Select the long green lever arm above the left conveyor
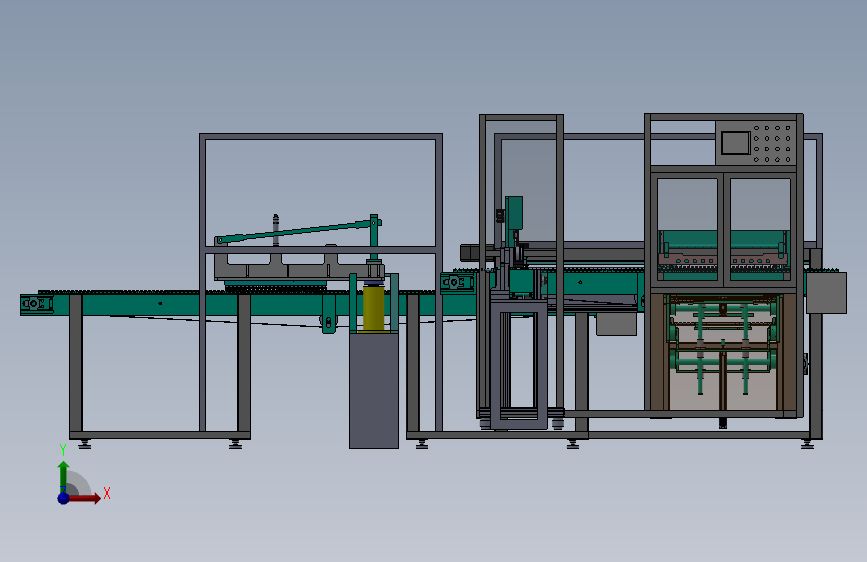Viewport: 867px width, 562px height. [297, 231]
